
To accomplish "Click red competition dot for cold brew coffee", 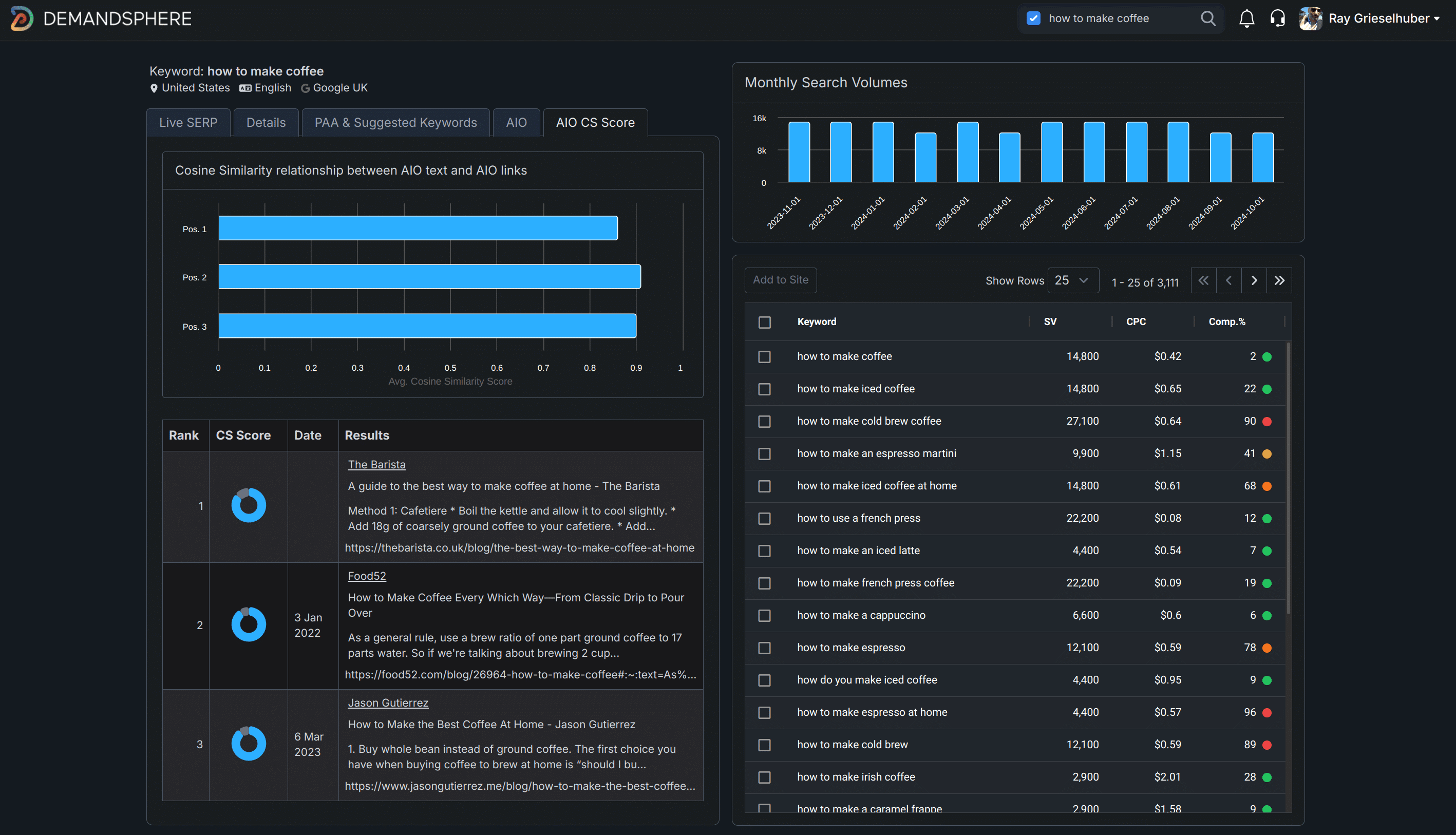I will tap(1268, 422).
